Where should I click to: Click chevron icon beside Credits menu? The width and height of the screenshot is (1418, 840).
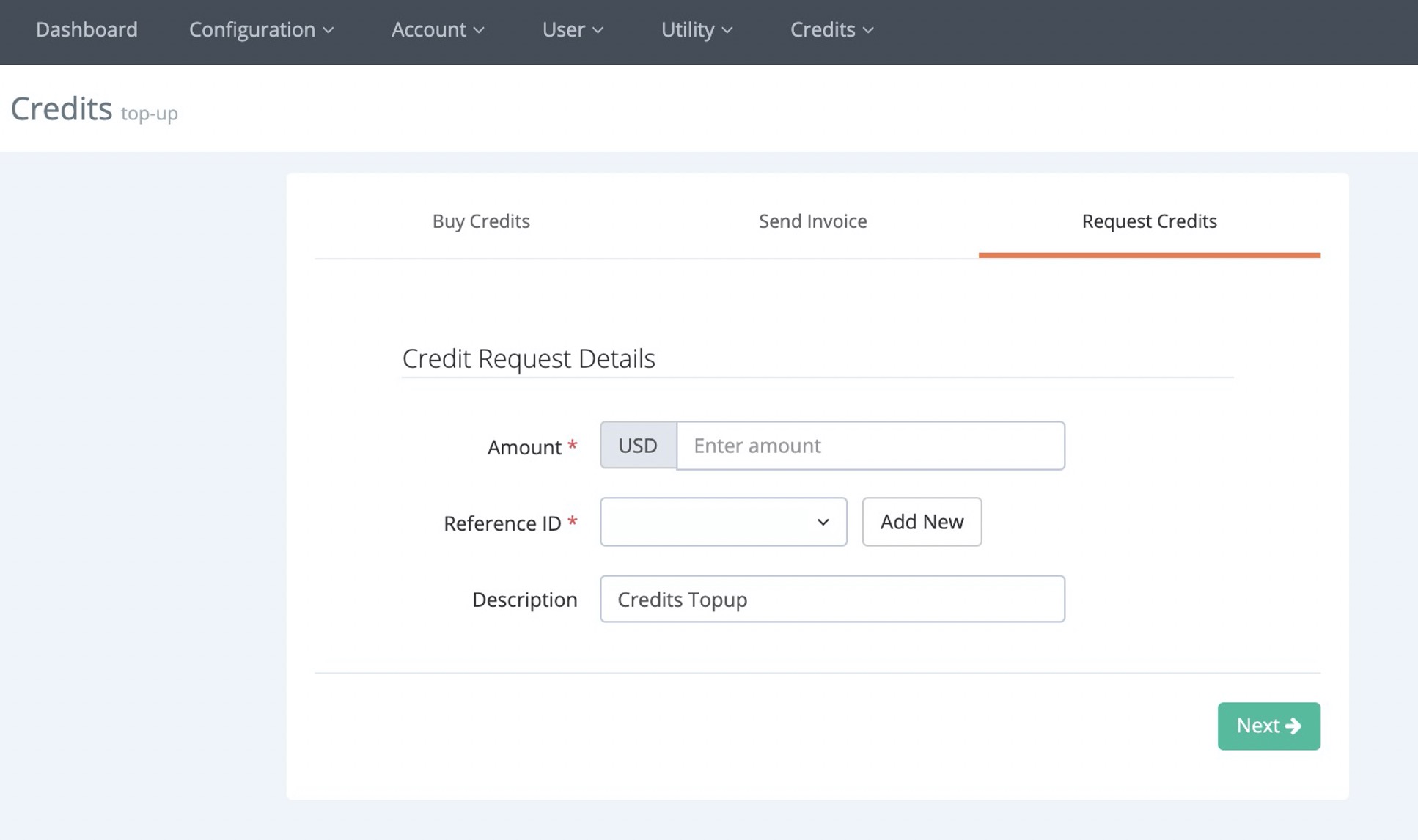pos(868,30)
